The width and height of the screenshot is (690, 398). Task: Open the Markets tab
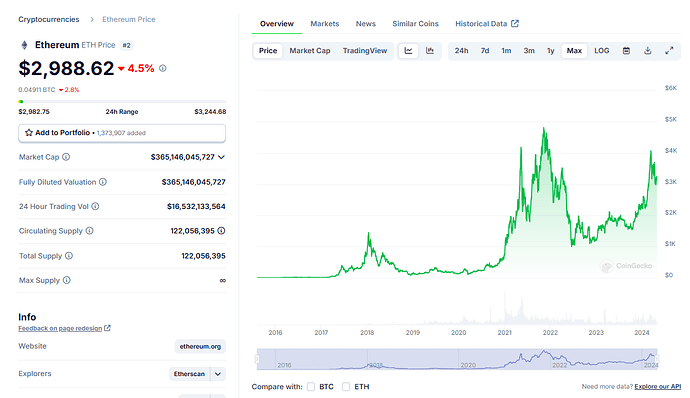[x=325, y=24]
